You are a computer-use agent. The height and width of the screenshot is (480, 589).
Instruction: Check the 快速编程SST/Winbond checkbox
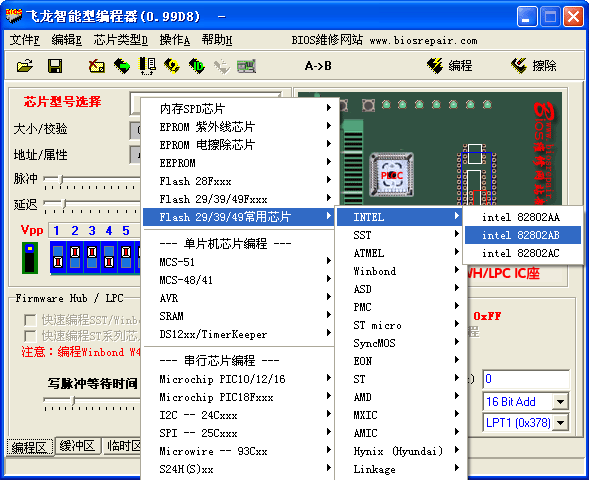[30, 320]
